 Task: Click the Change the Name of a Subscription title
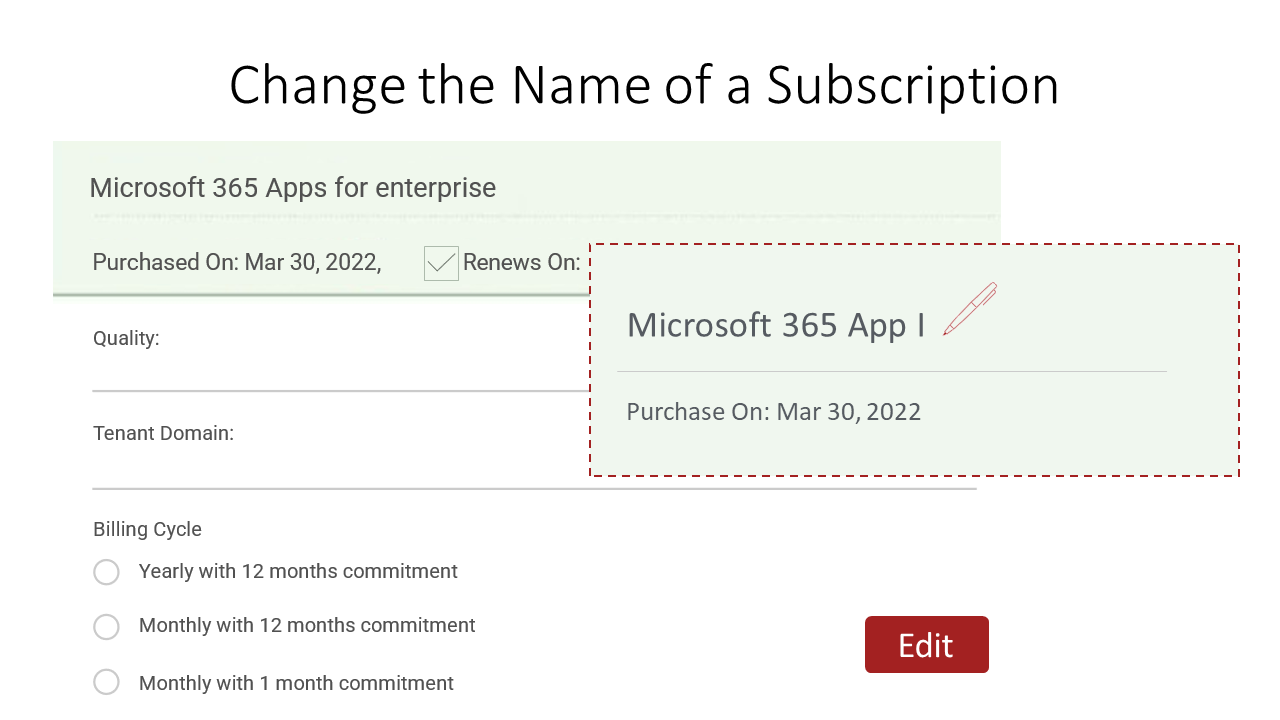click(x=644, y=85)
